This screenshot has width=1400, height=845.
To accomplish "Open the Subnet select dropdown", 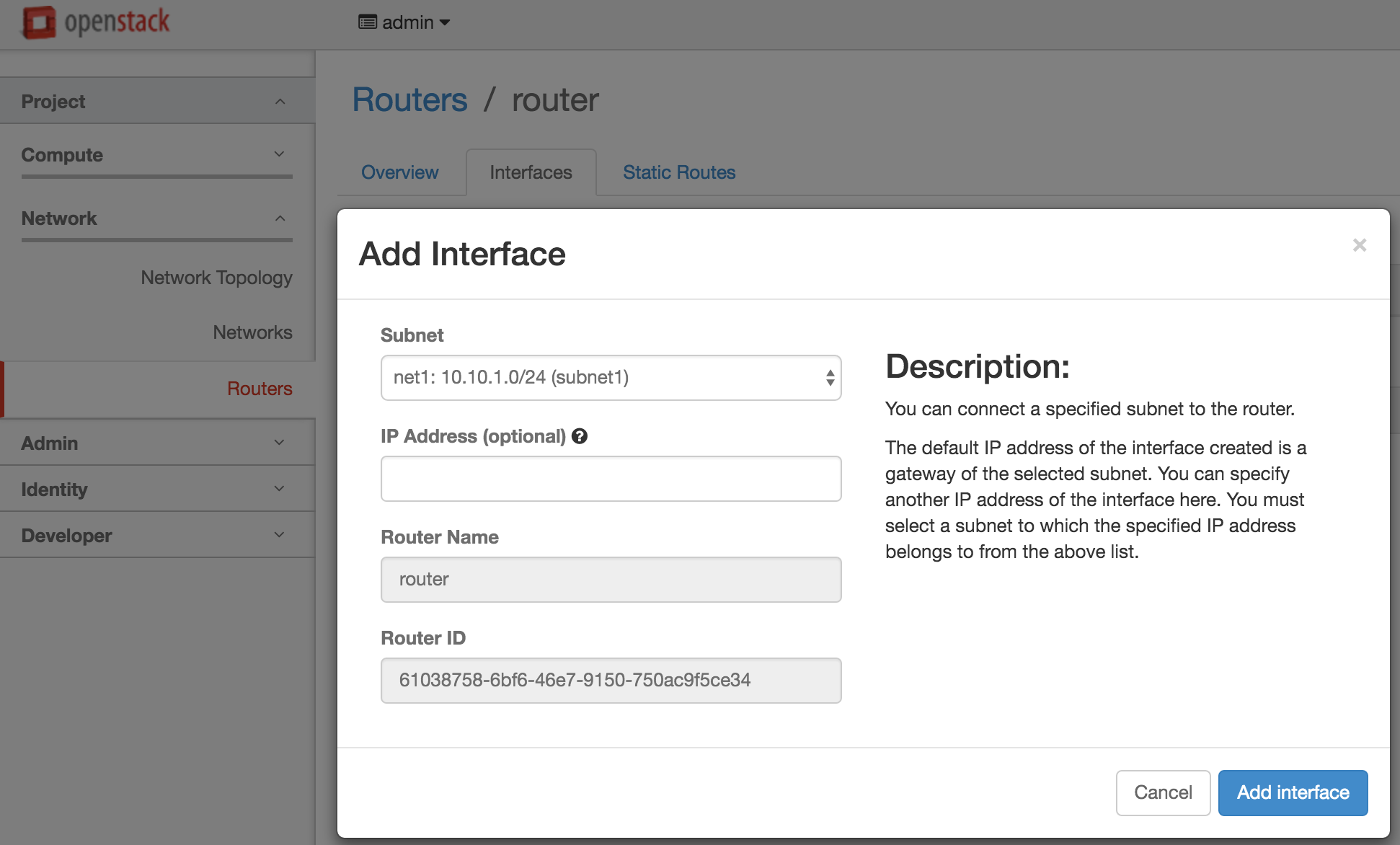I will 611,378.
